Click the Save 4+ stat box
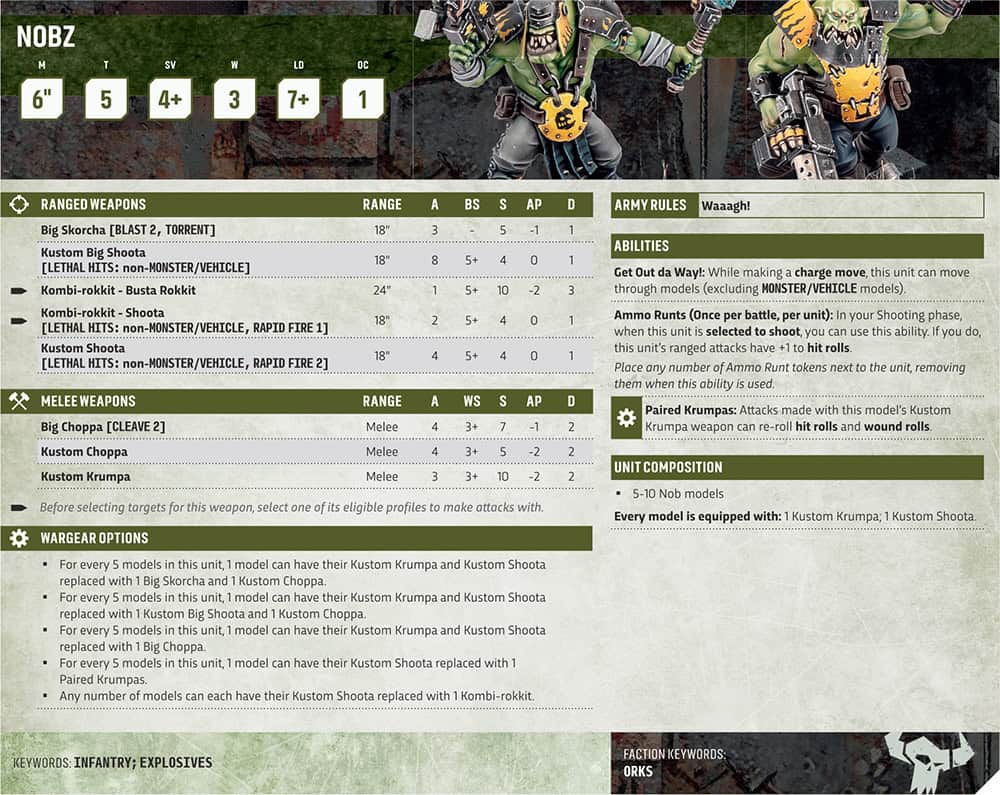1000x795 pixels. tap(170, 98)
